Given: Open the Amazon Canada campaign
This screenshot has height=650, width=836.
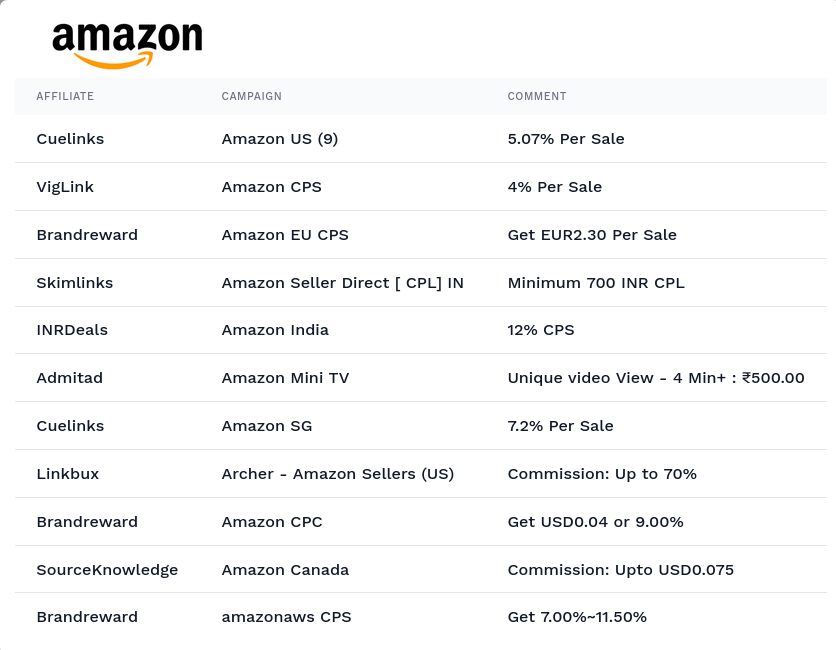Looking at the screenshot, I should pyautogui.click(x=285, y=570).
